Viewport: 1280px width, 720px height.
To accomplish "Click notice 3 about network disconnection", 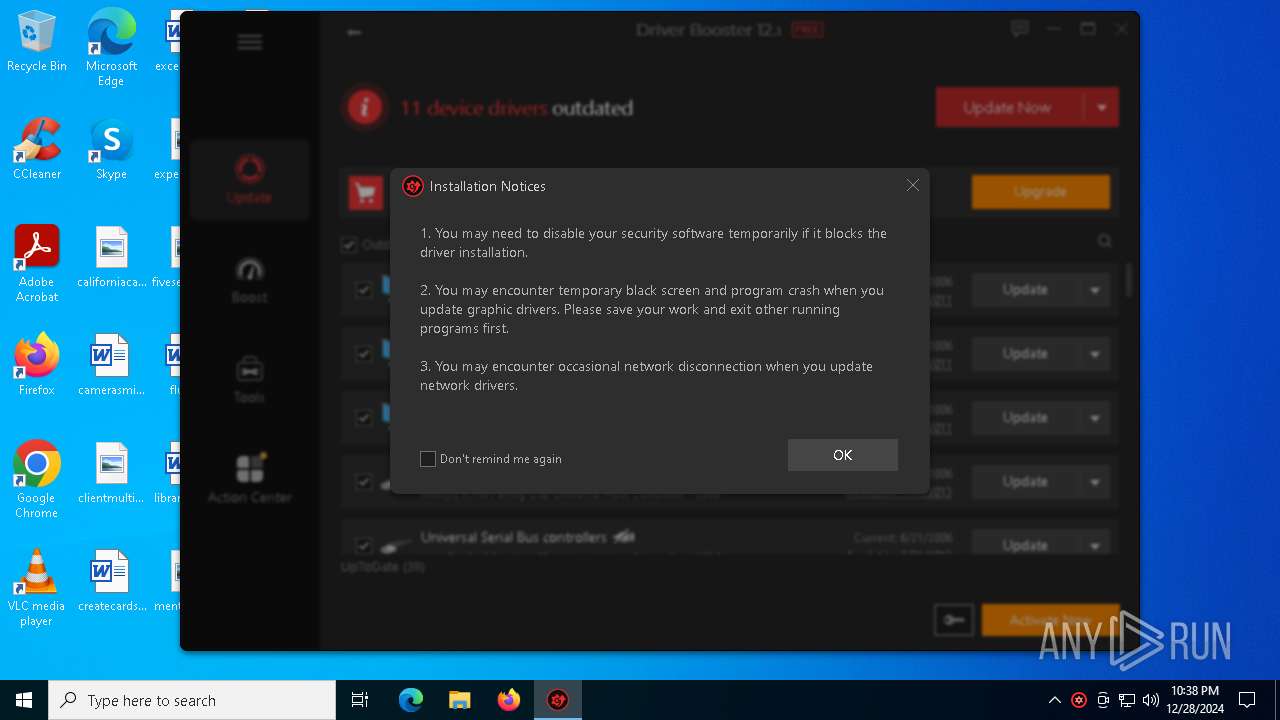I will 646,376.
